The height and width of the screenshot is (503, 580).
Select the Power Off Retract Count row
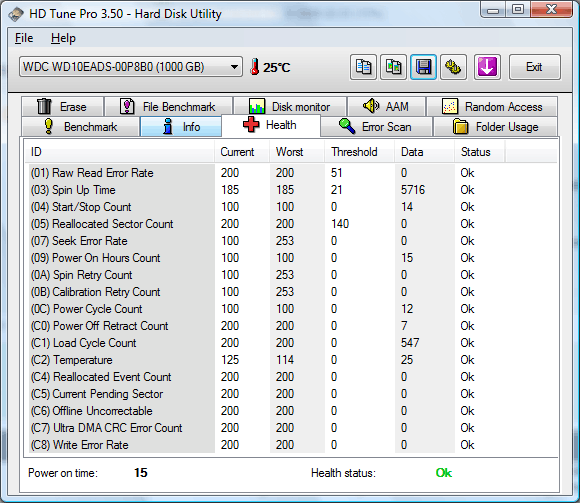pyautogui.click(x=291, y=326)
